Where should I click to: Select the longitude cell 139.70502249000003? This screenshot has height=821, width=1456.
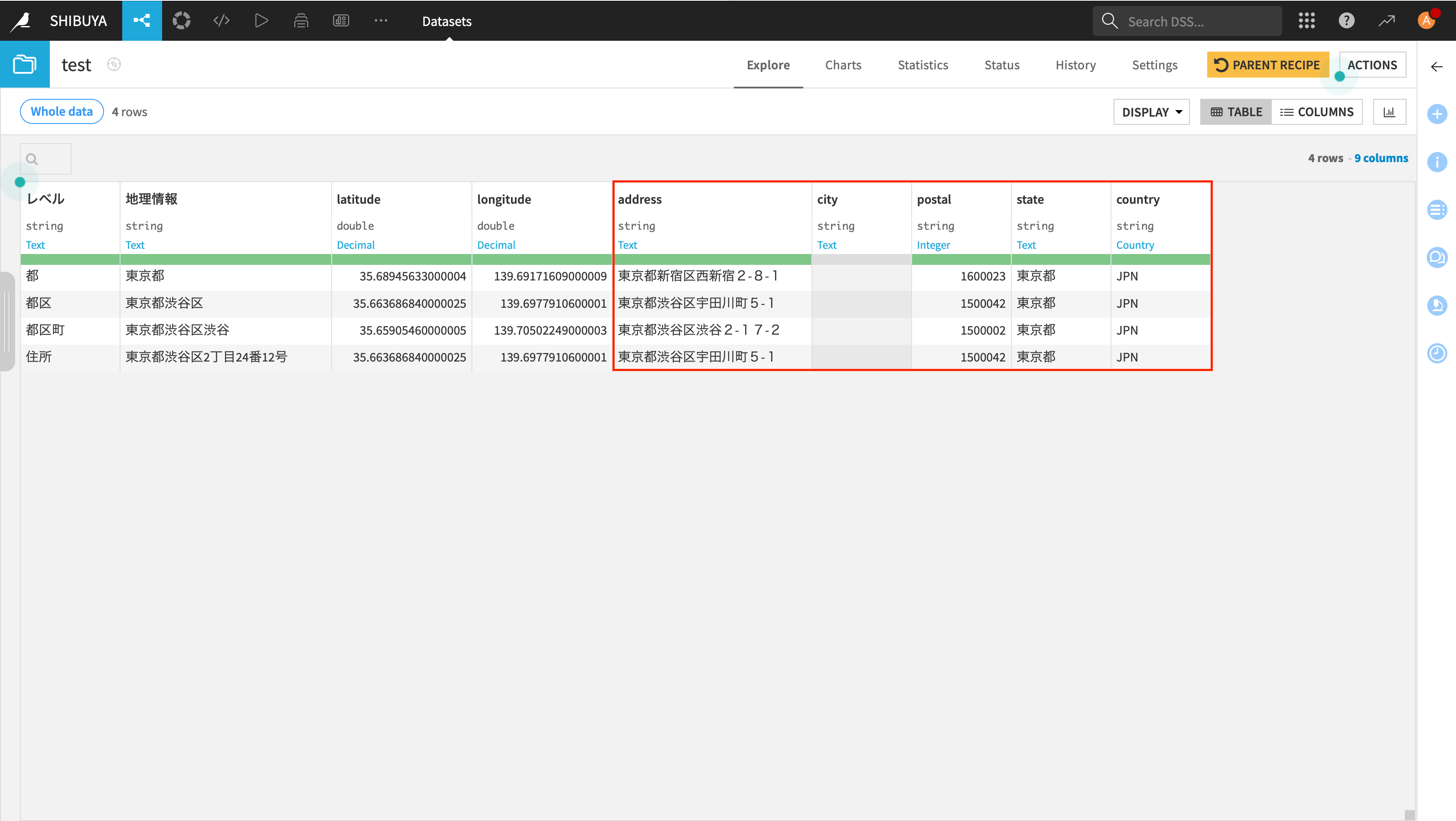click(542, 330)
